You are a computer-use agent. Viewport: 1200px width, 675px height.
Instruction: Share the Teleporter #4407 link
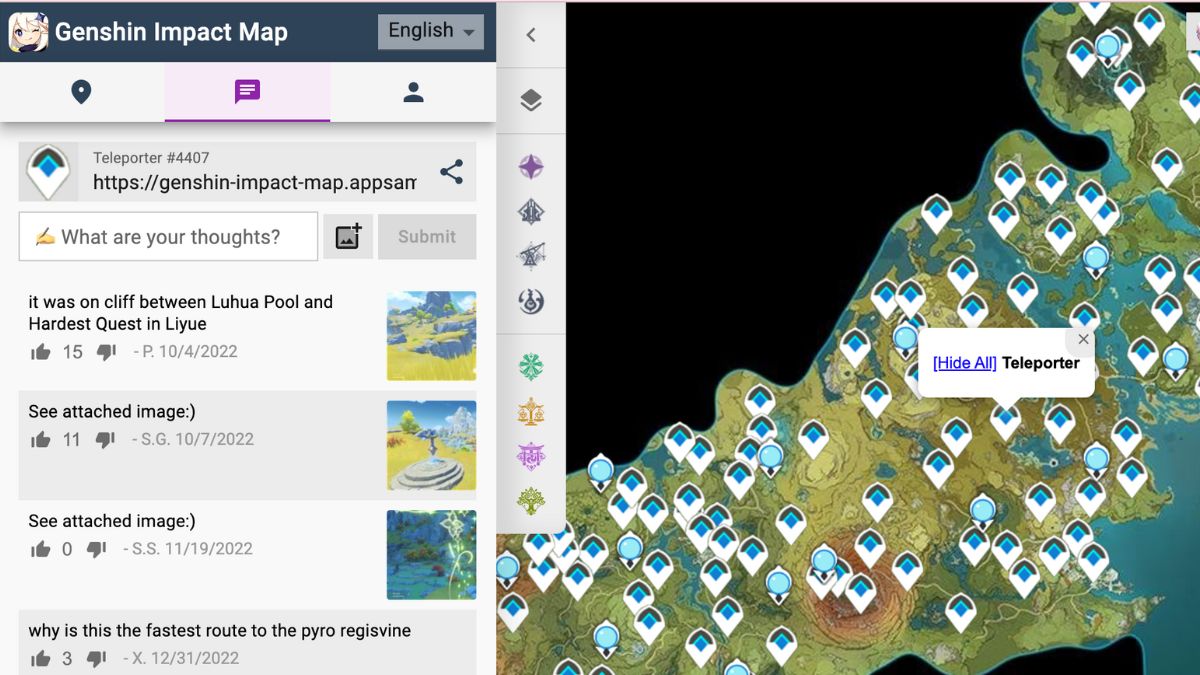[x=452, y=172]
